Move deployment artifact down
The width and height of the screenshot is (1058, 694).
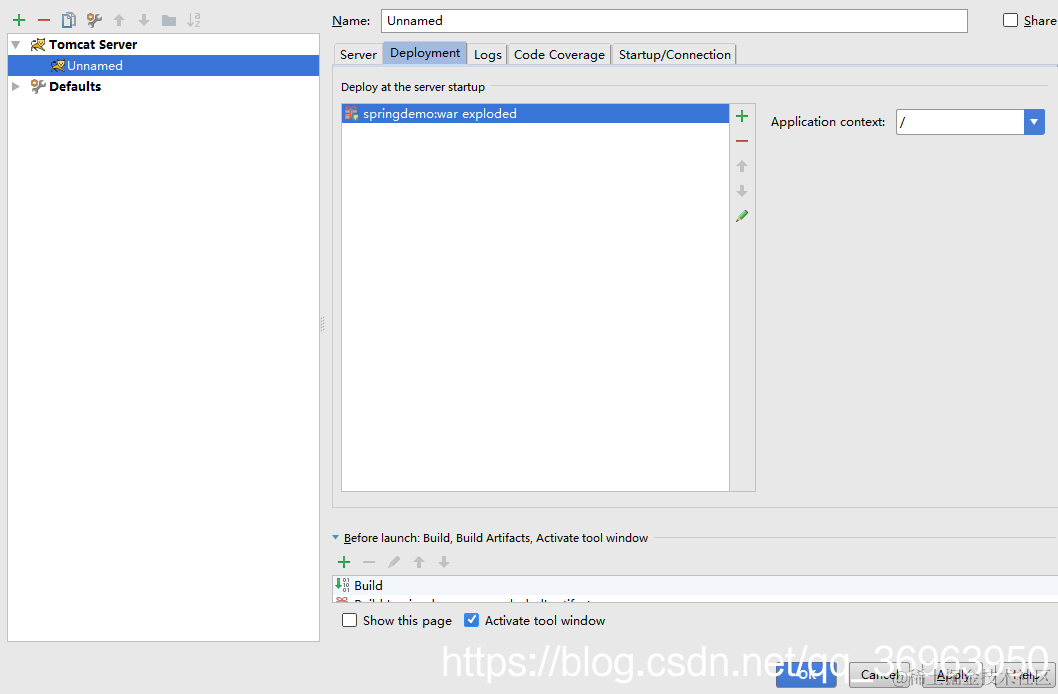742,191
